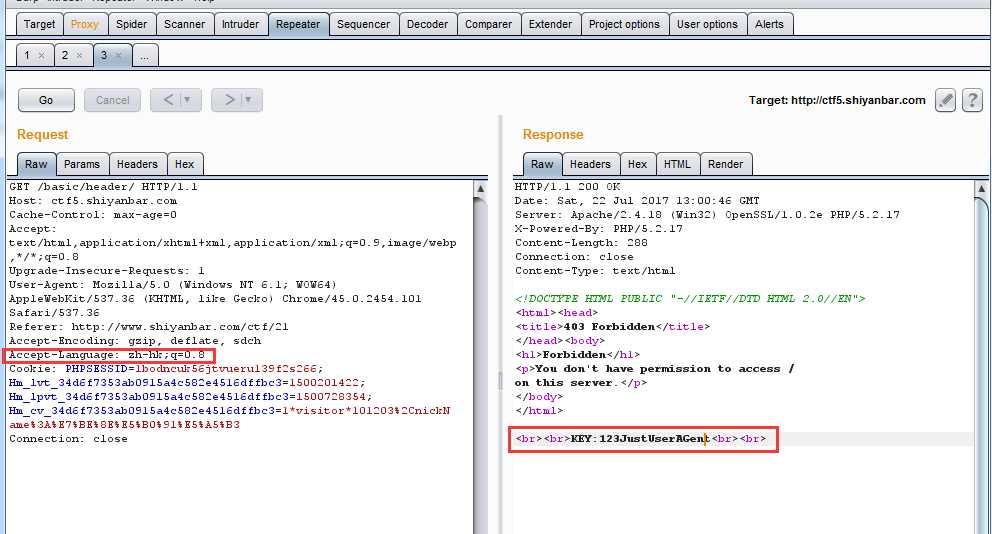Click request pane scrollbar up arrow

(481, 189)
